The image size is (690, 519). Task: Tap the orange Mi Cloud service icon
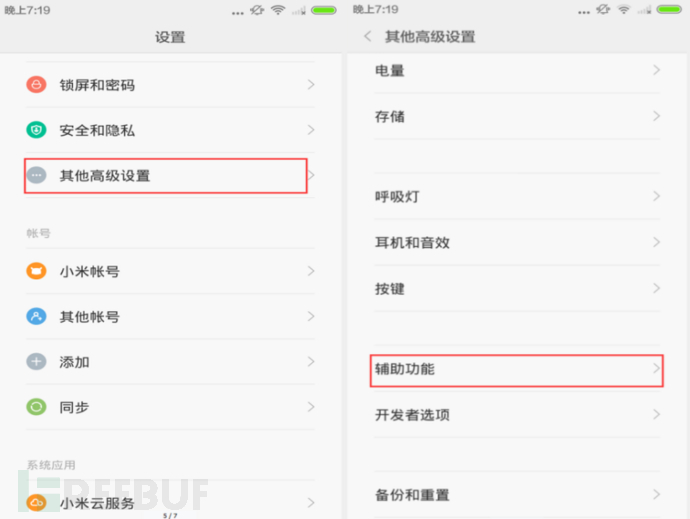(36, 503)
